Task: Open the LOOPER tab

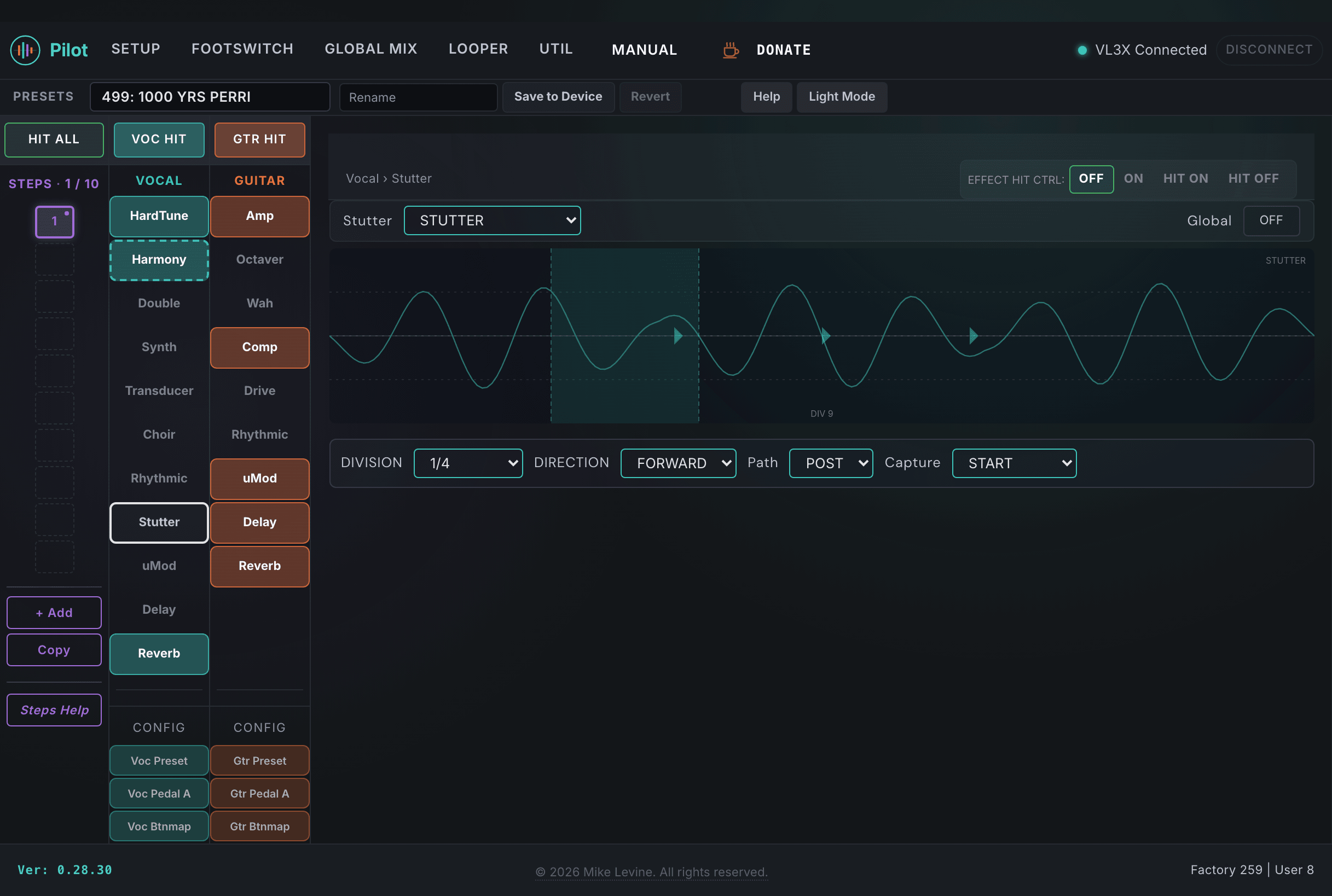Action: (478, 49)
